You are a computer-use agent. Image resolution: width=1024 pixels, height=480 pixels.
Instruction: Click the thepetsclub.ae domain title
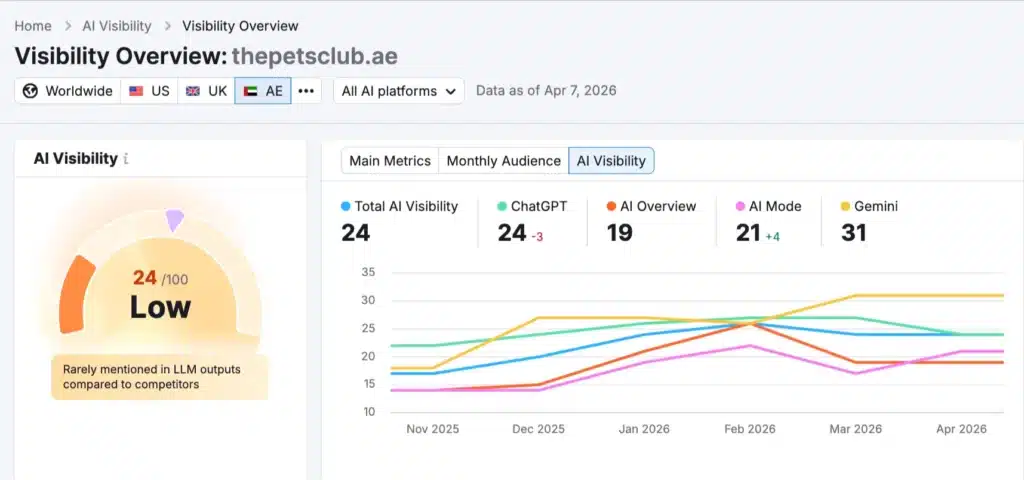pyautogui.click(x=315, y=56)
